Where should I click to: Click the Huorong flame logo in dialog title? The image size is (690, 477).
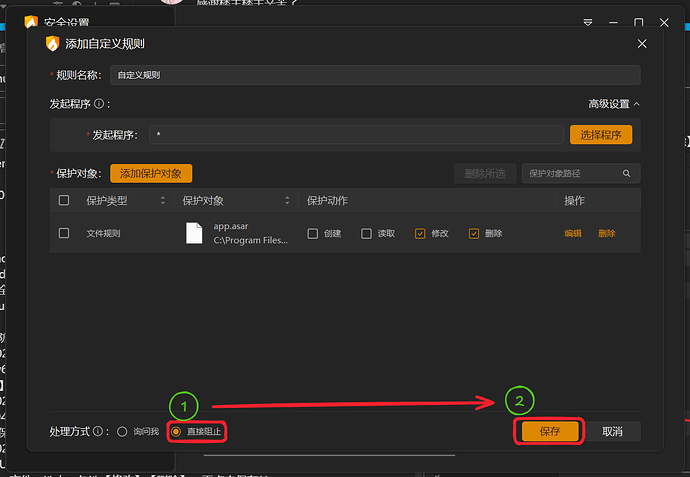(x=52, y=44)
